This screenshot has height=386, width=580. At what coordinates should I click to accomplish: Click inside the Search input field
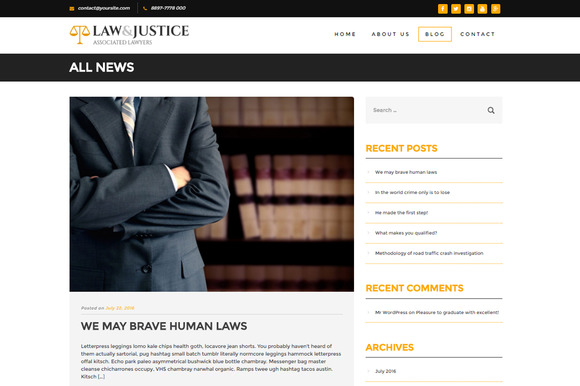pyautogui.click(x=425, y=110)
